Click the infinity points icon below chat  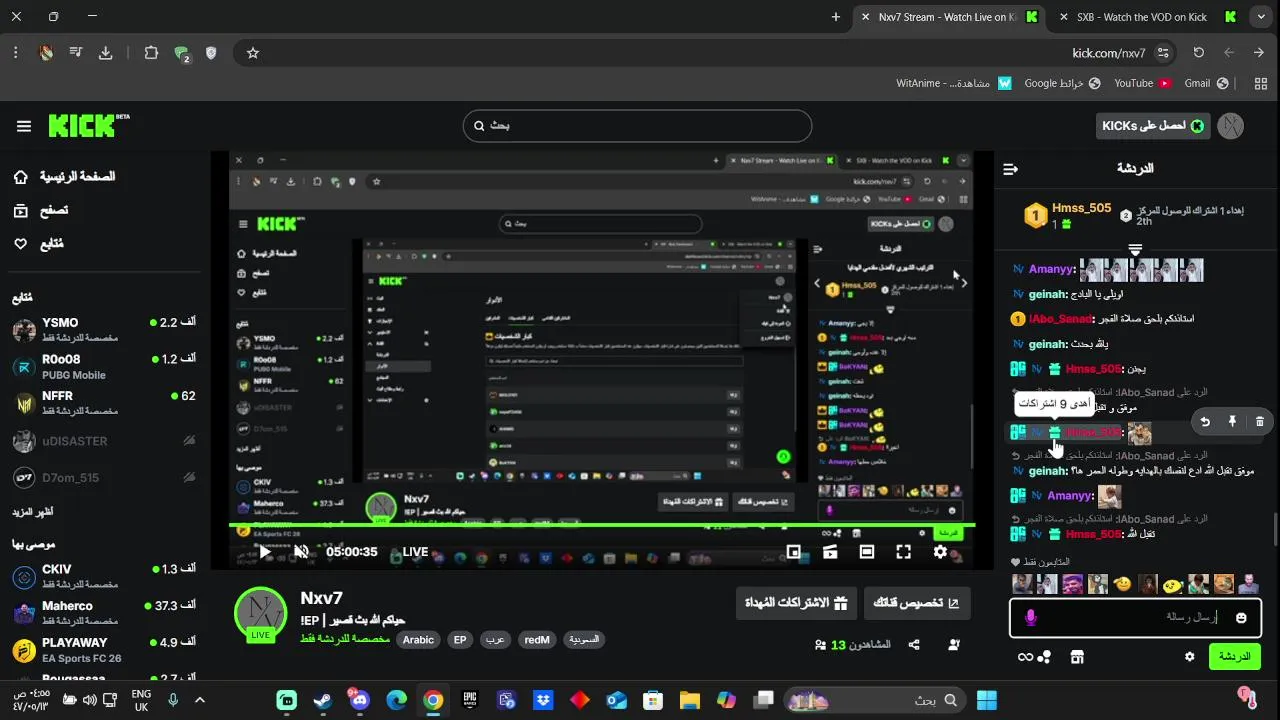(1025, 657)
